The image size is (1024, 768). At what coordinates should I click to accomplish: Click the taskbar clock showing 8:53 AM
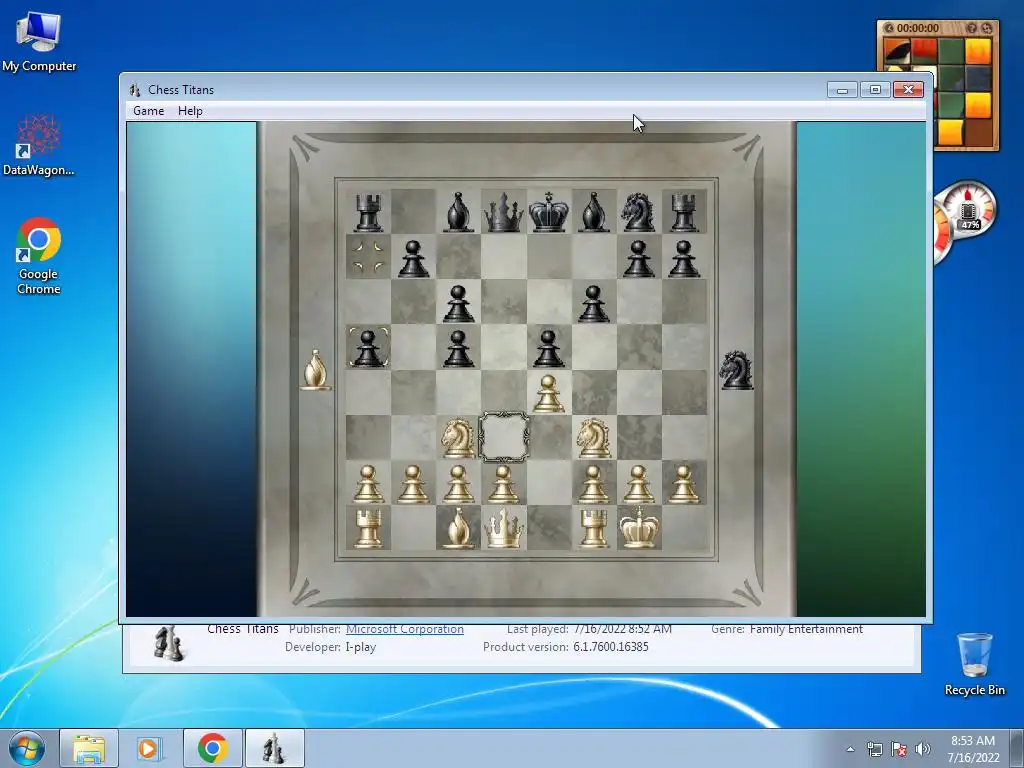pyautogui.click(x=973, y=749)
